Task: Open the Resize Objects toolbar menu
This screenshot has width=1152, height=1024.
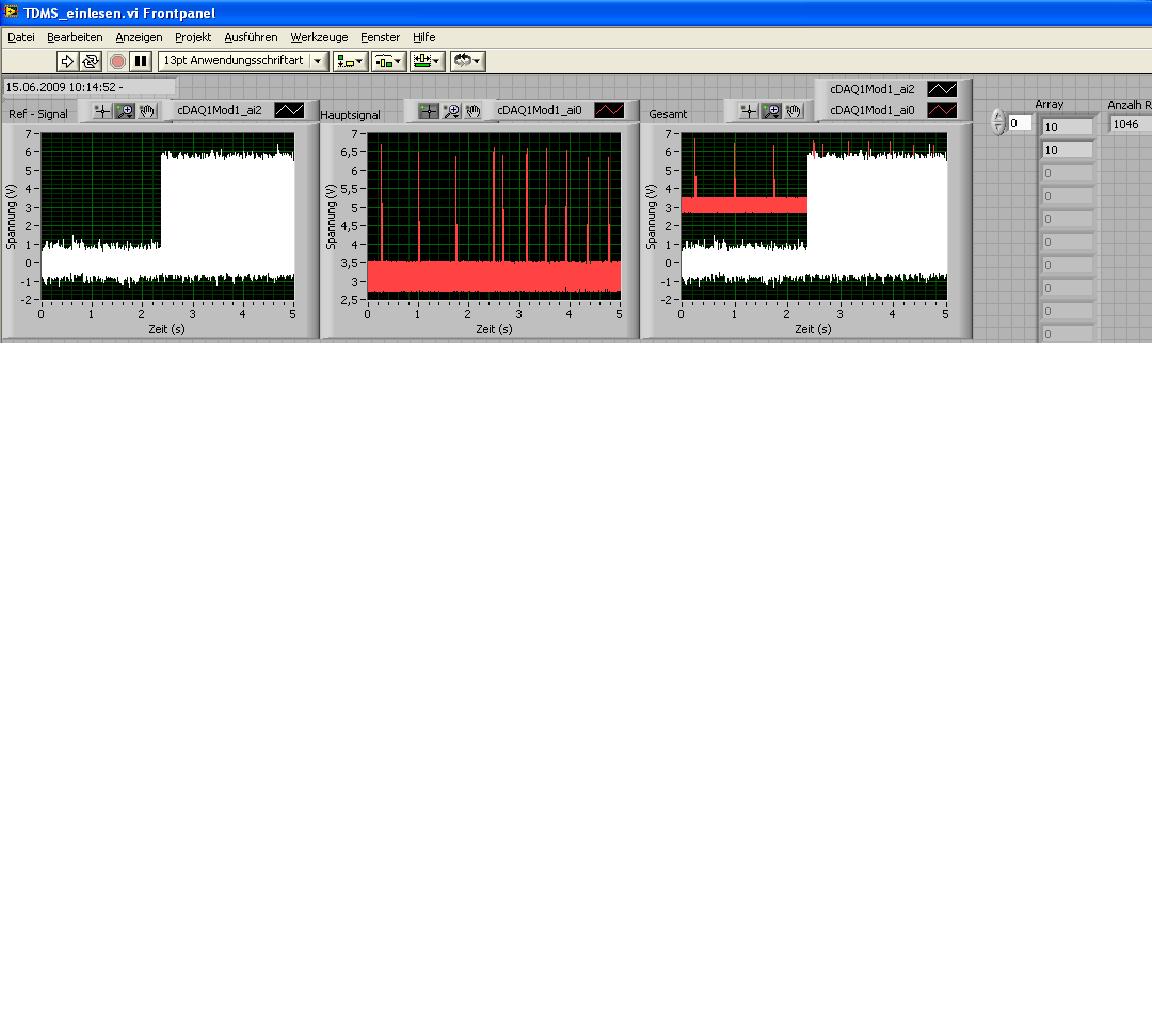Action: pos(428,62)
